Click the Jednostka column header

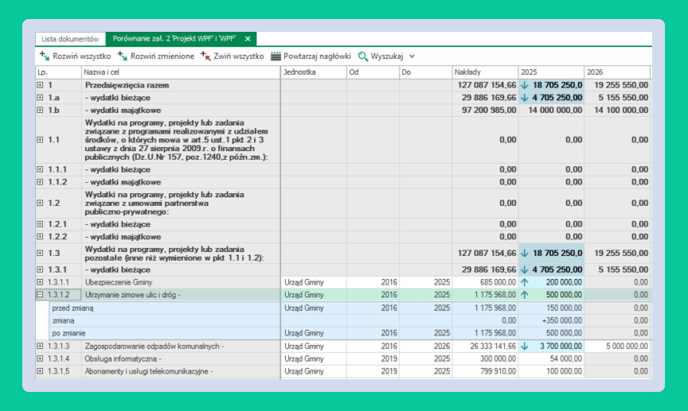coord(314,72)
